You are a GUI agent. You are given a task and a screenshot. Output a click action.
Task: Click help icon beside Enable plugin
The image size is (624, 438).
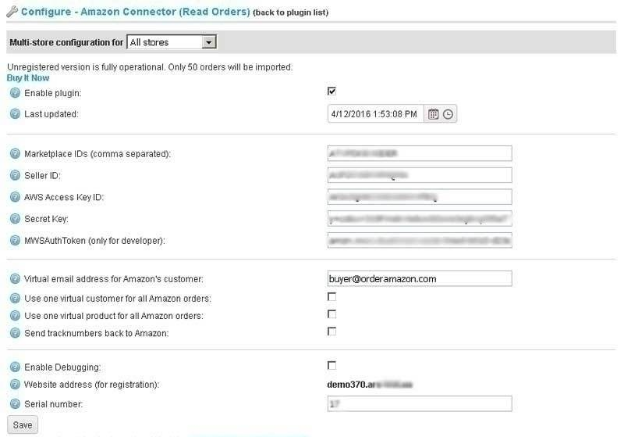pos(14,92)
